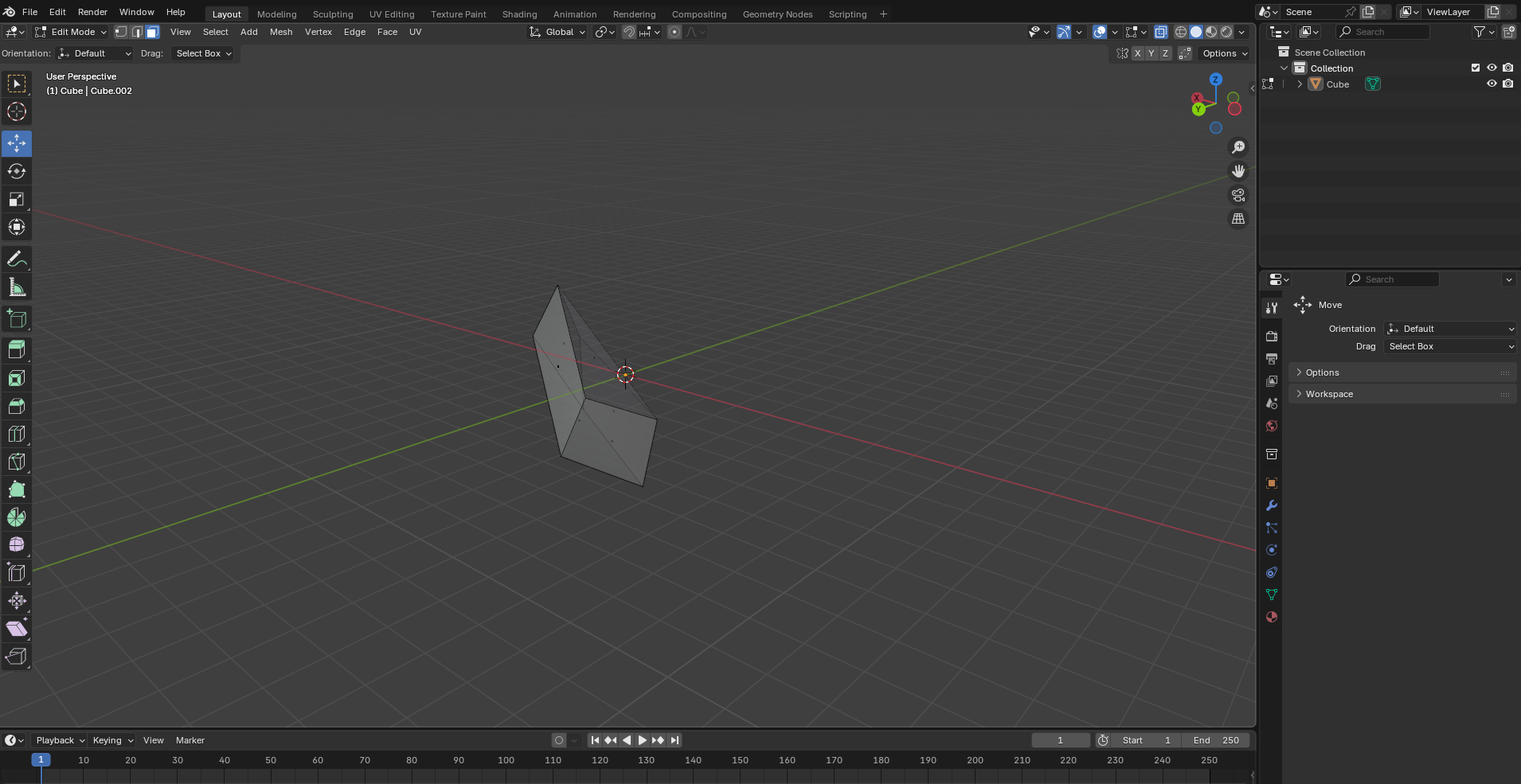Image resolution: width=1521 pixels, height=784 pixels.
Task: Open the outliner filter options funnel
Action: (1481, 32)
